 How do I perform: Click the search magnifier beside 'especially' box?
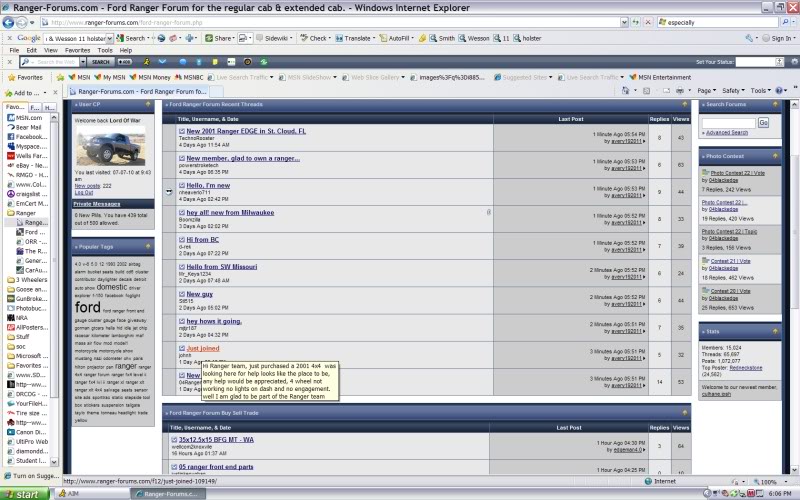785,22
